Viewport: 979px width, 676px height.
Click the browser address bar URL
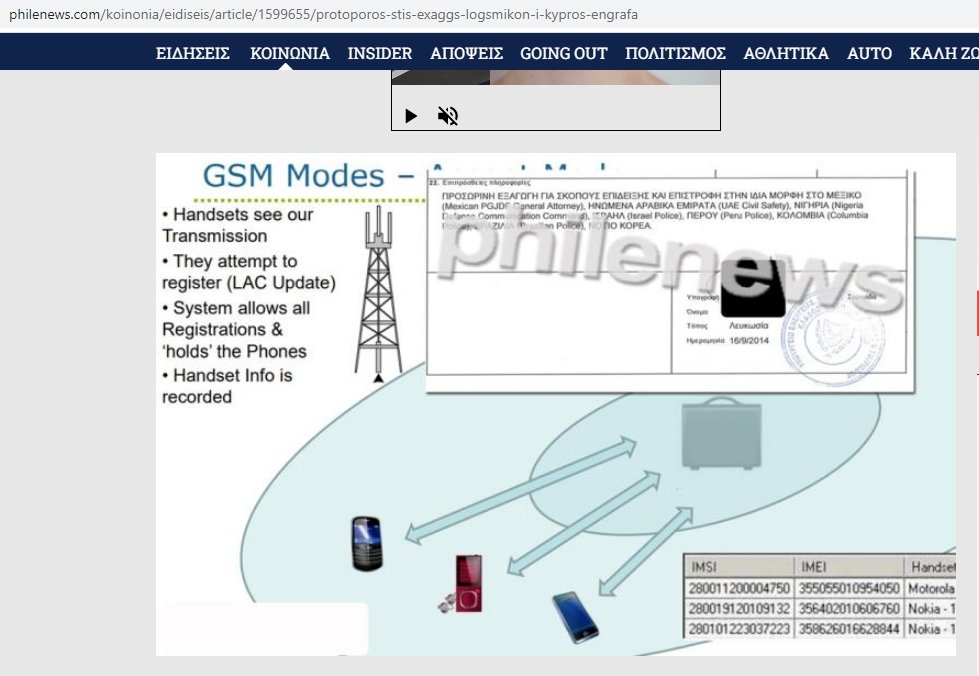[x=323, y=14]
